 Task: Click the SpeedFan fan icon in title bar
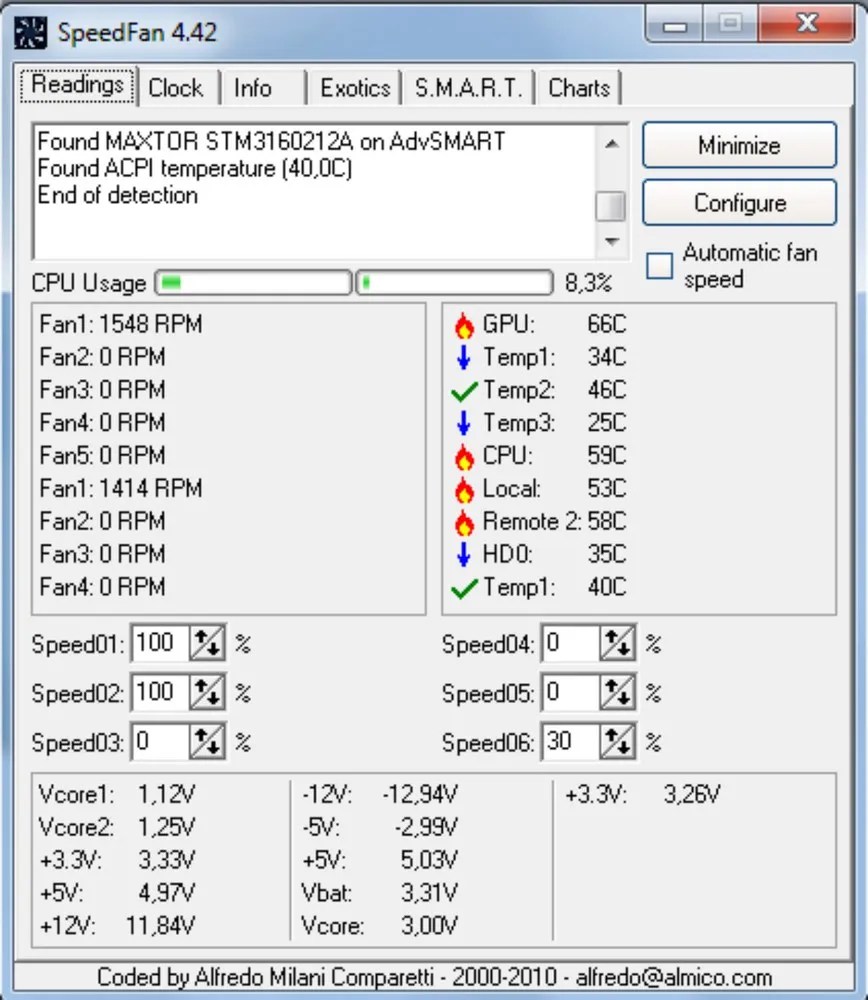click(x=30, y=31)
